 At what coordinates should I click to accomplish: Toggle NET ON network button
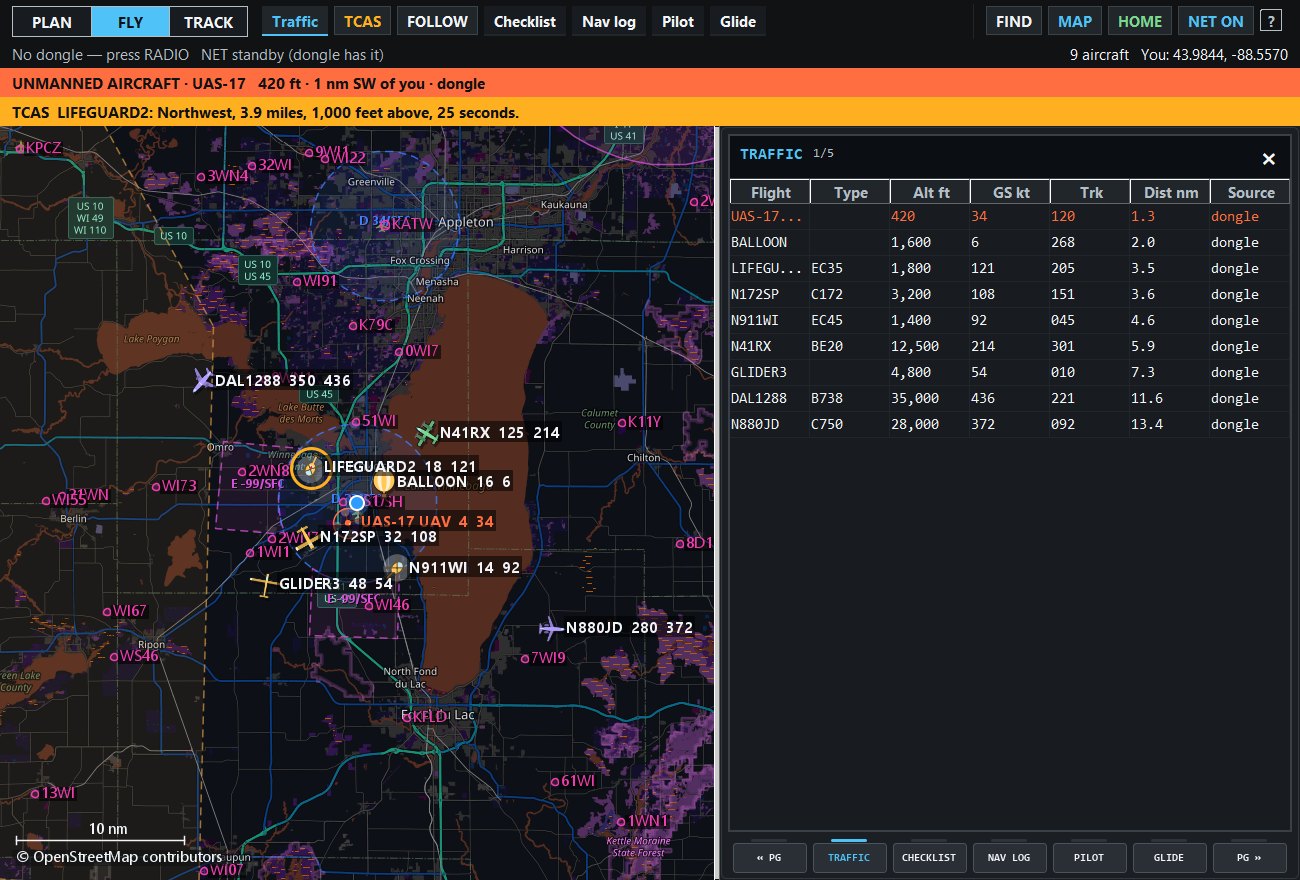point(1216,21)
